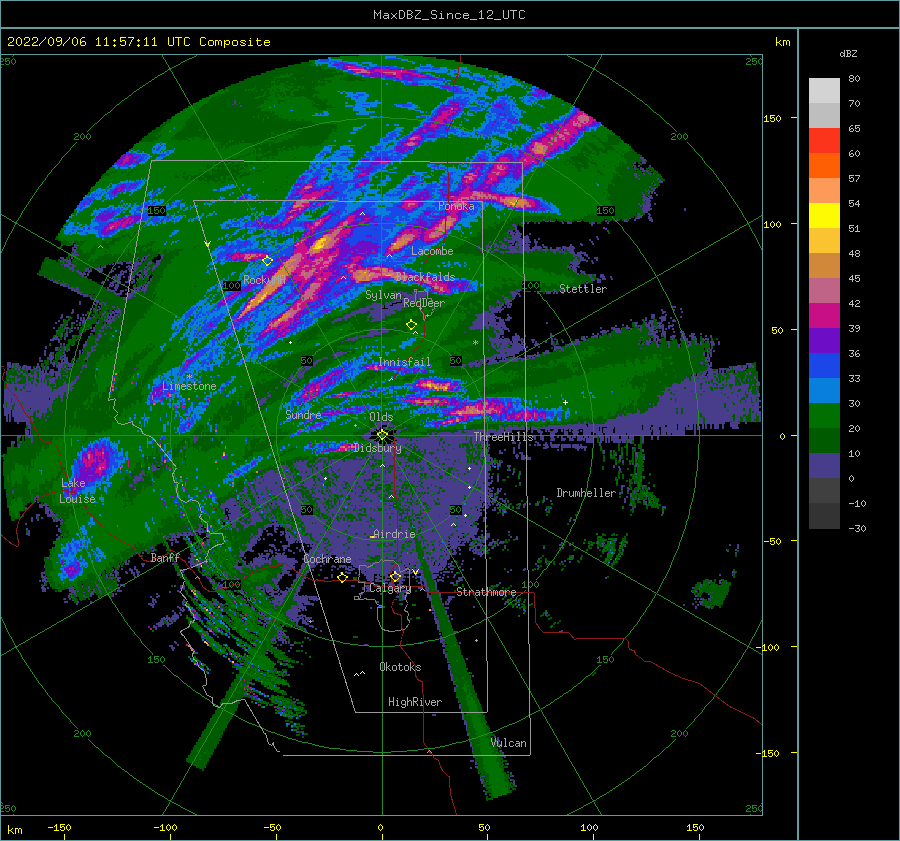The image size is (900, 841).
Task: Click the 2022/09/06 11:57:11 UTC Composite timestamp
Action: pyautogui.click(x=138, y=42)
